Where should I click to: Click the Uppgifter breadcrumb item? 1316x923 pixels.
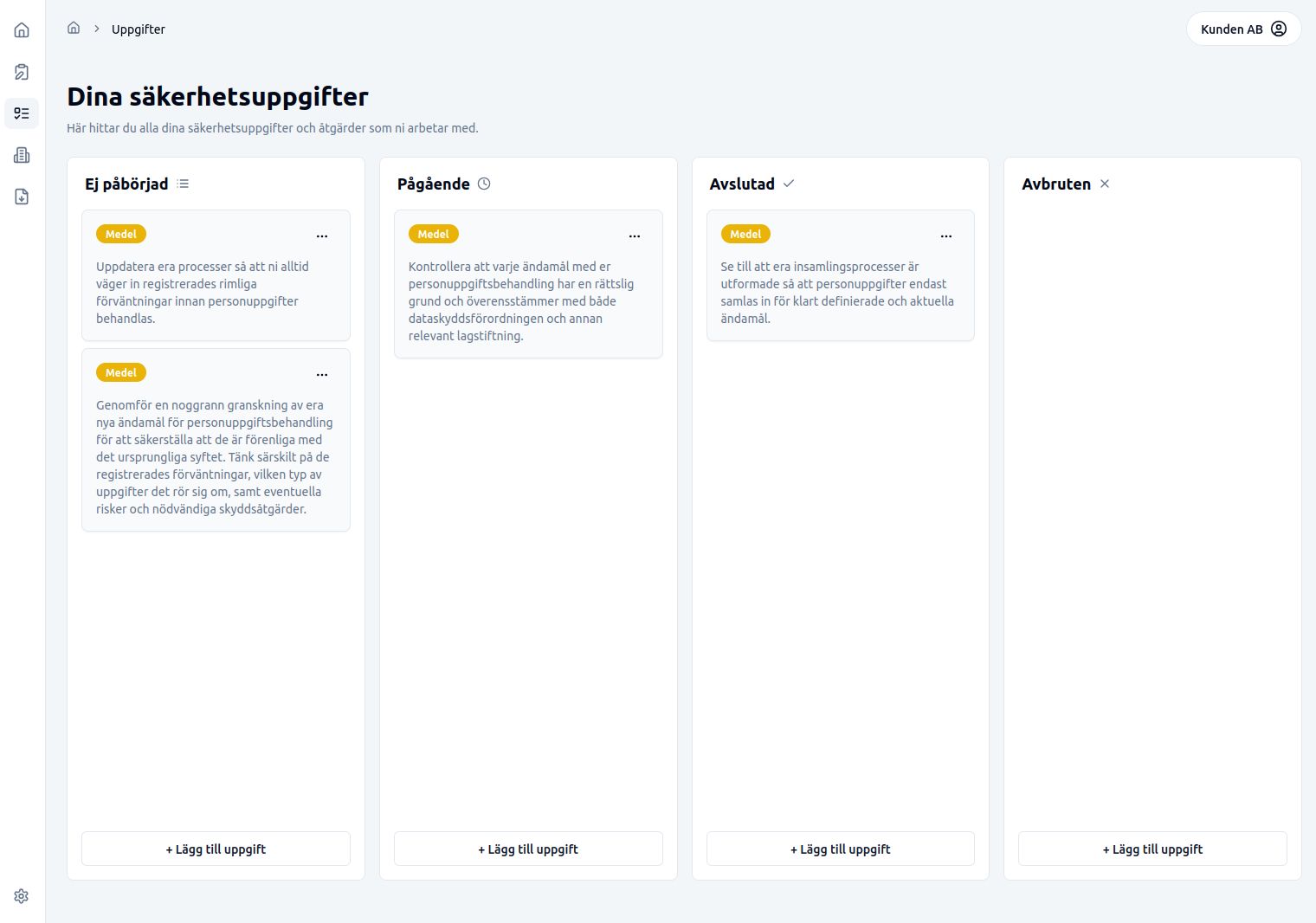tap(138, 29)
